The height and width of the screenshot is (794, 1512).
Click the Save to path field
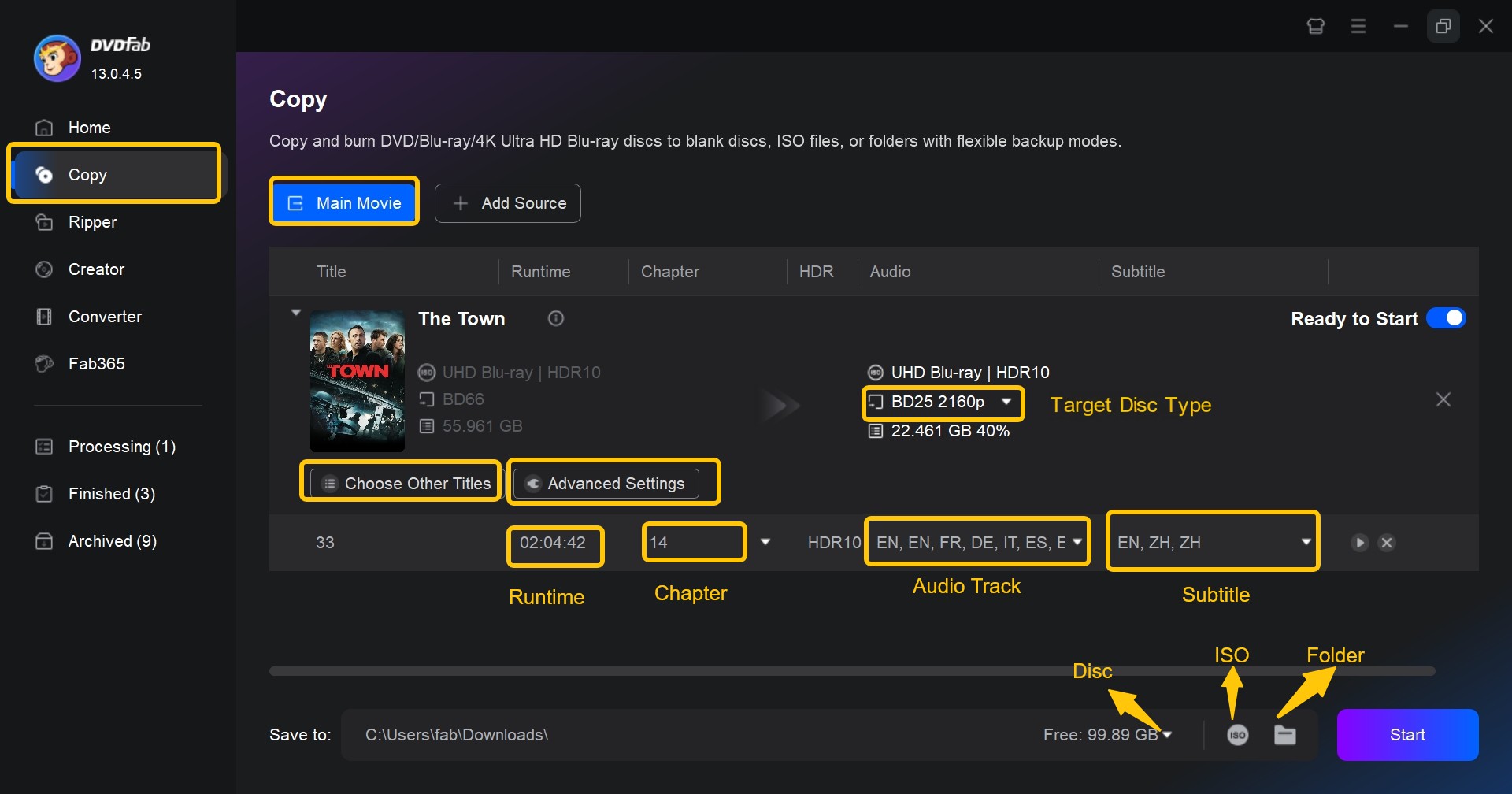click(685, 735)
